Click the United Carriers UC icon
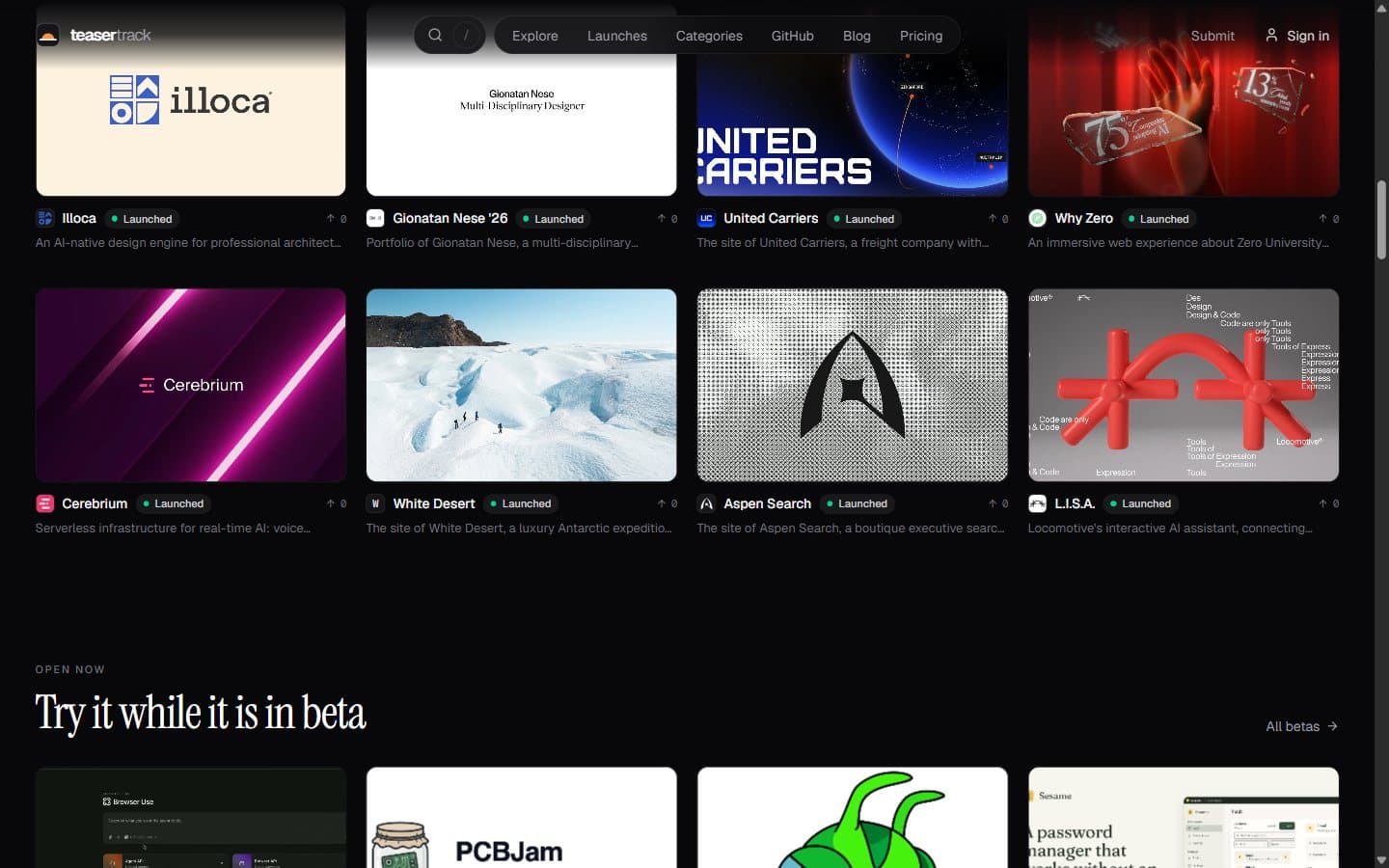 pos(706,219)
